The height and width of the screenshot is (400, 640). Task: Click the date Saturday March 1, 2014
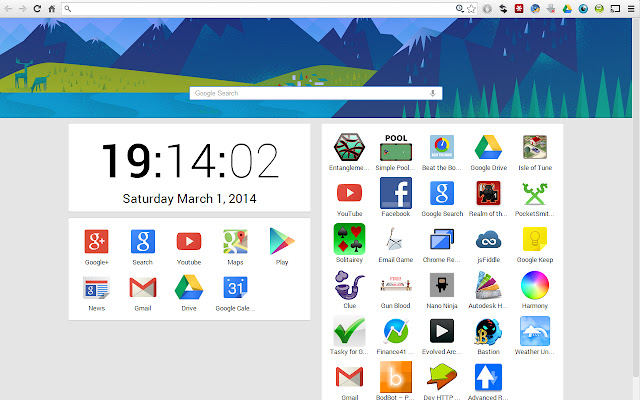tap(189, 199)
